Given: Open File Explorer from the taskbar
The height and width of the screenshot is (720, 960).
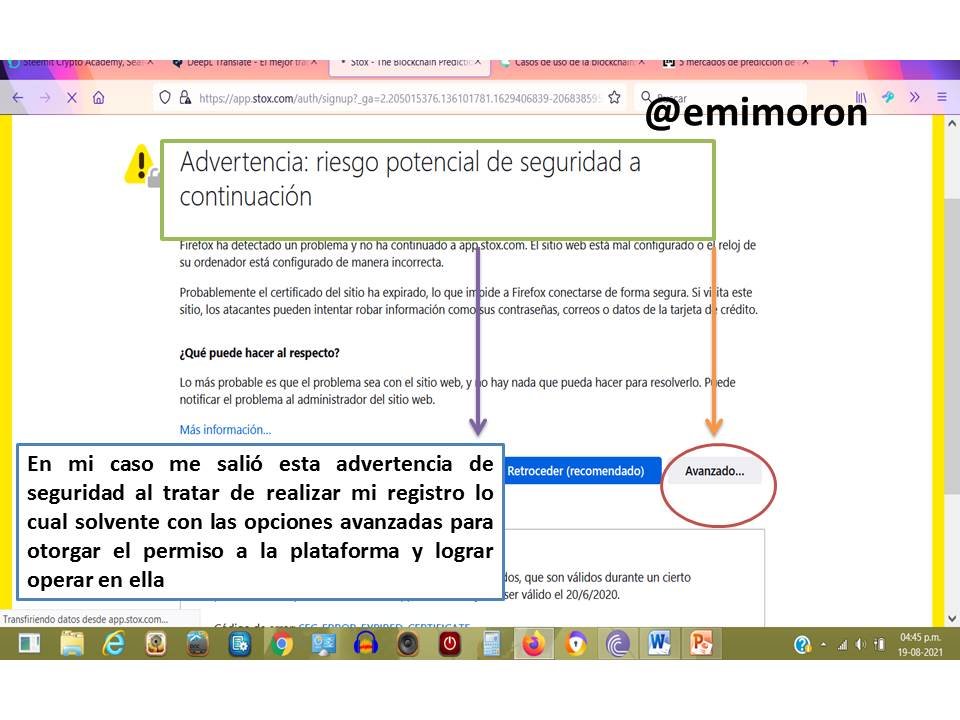Looking at the screenshot, I should pos(72,644).
